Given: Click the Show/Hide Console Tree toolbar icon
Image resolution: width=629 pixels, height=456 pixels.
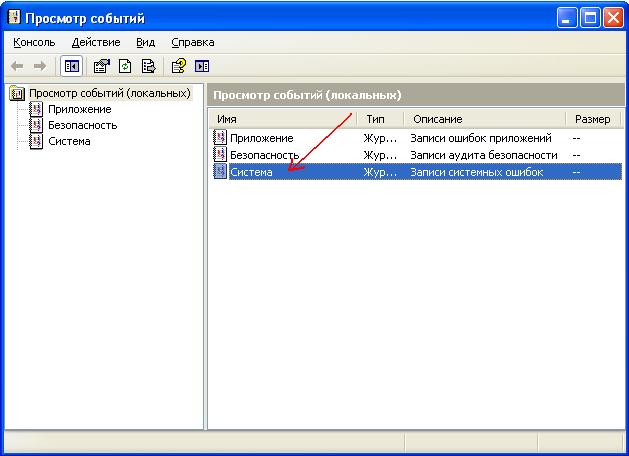Looking at the screenshot, I should point(72,66).
